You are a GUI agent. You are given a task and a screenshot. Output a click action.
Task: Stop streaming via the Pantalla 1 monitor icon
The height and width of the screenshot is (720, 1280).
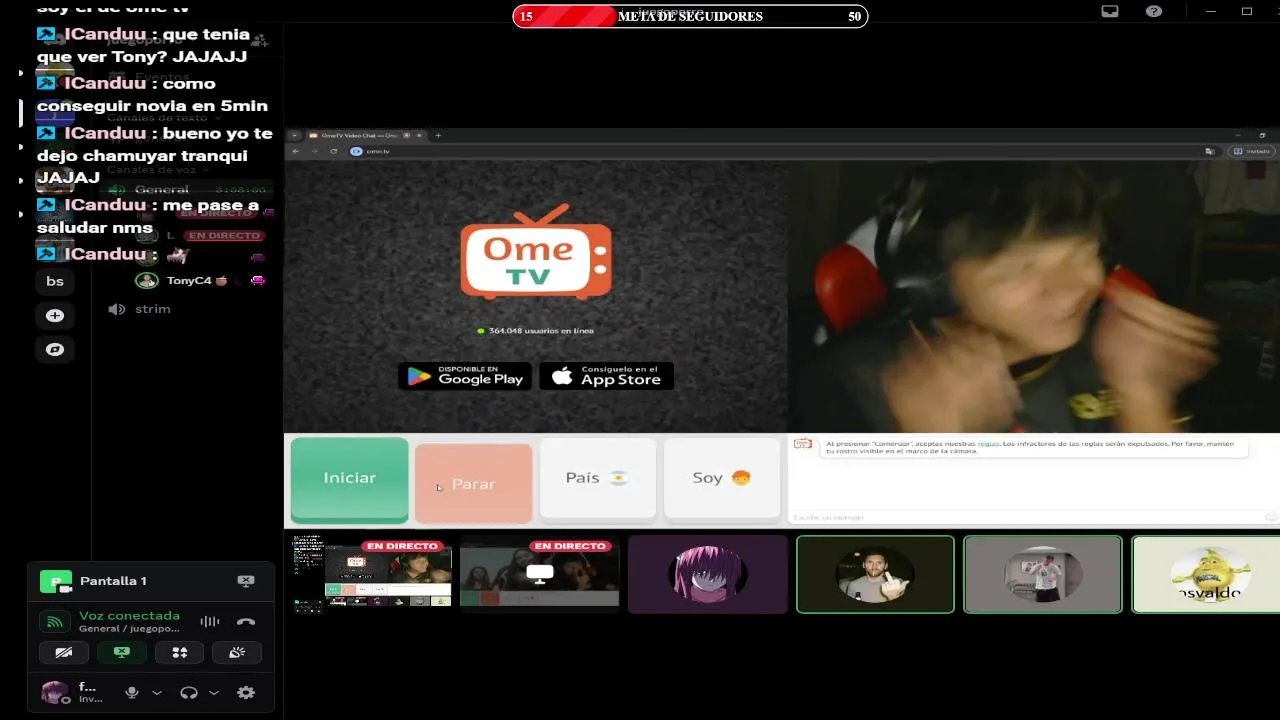246,581
